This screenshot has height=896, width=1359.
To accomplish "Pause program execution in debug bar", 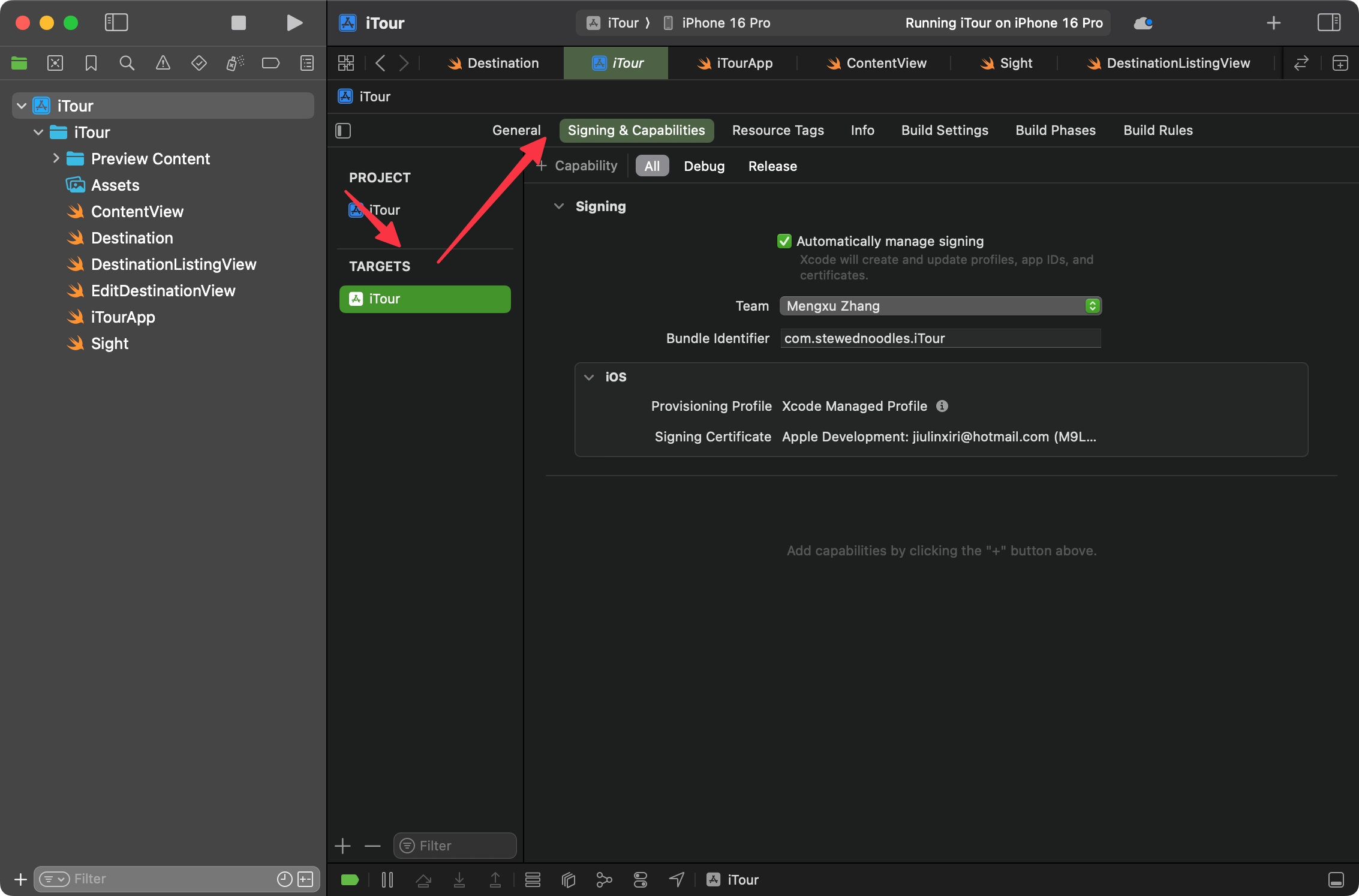I will (387, 880).
